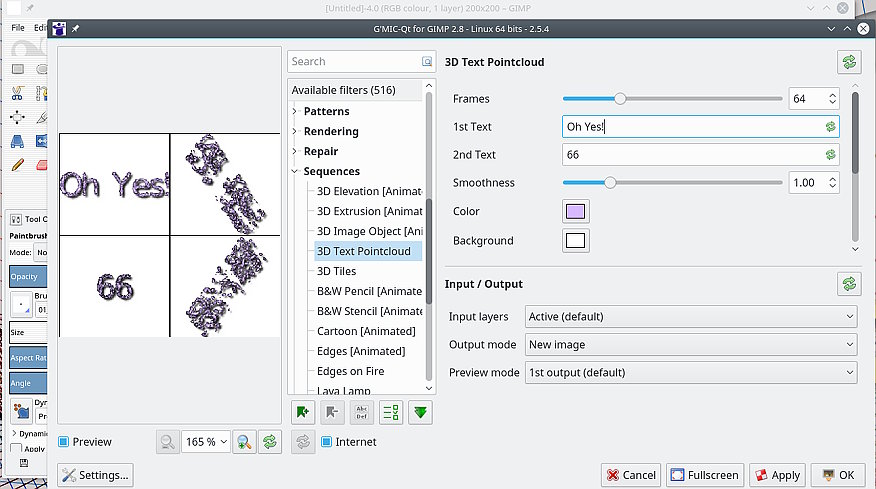Toggle the Internet checkbox
Viewport: 876px width, 489px height.
coord(327,442)
